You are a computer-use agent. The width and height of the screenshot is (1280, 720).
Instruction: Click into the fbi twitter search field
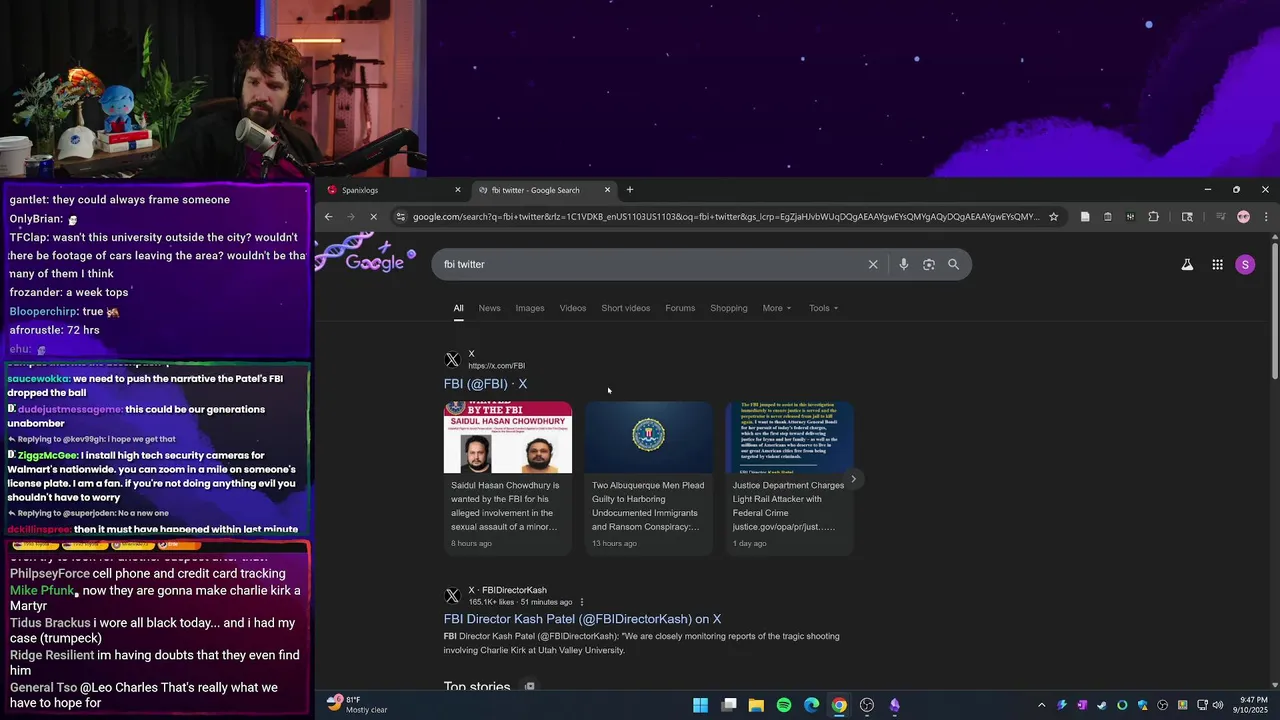click(650, 264)
